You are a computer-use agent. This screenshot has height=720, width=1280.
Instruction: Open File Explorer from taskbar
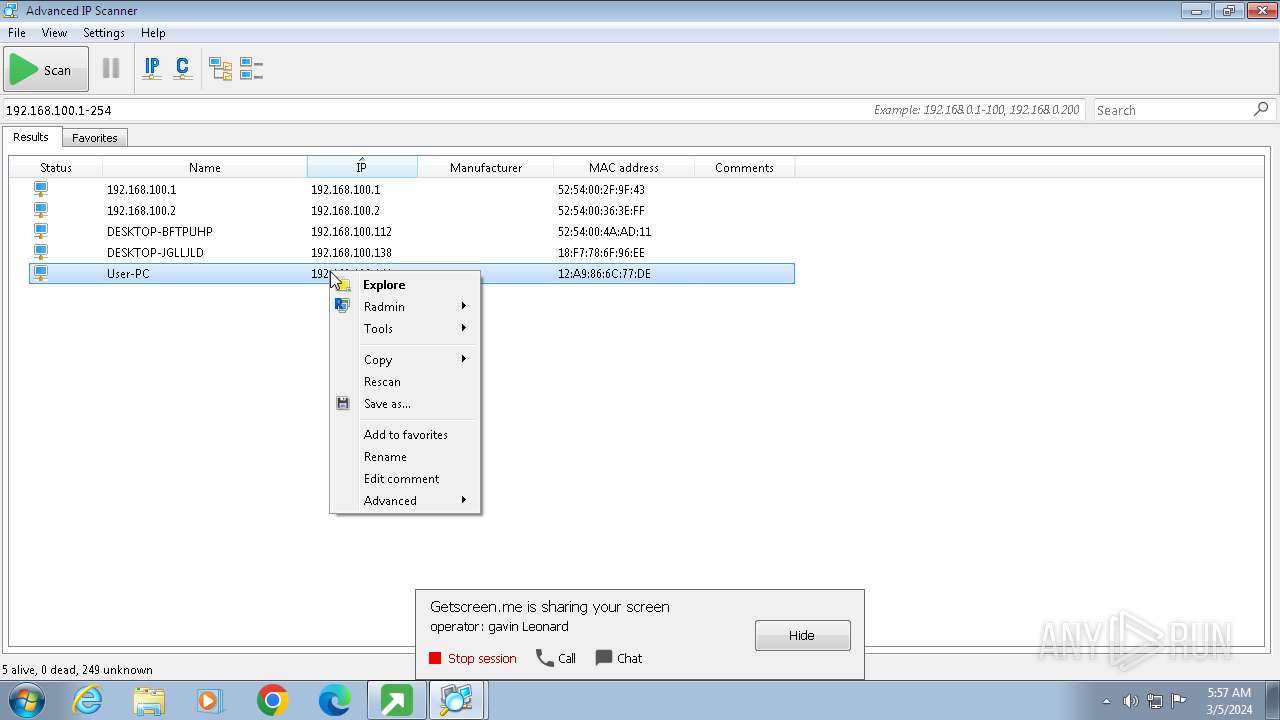pos(149,700)
